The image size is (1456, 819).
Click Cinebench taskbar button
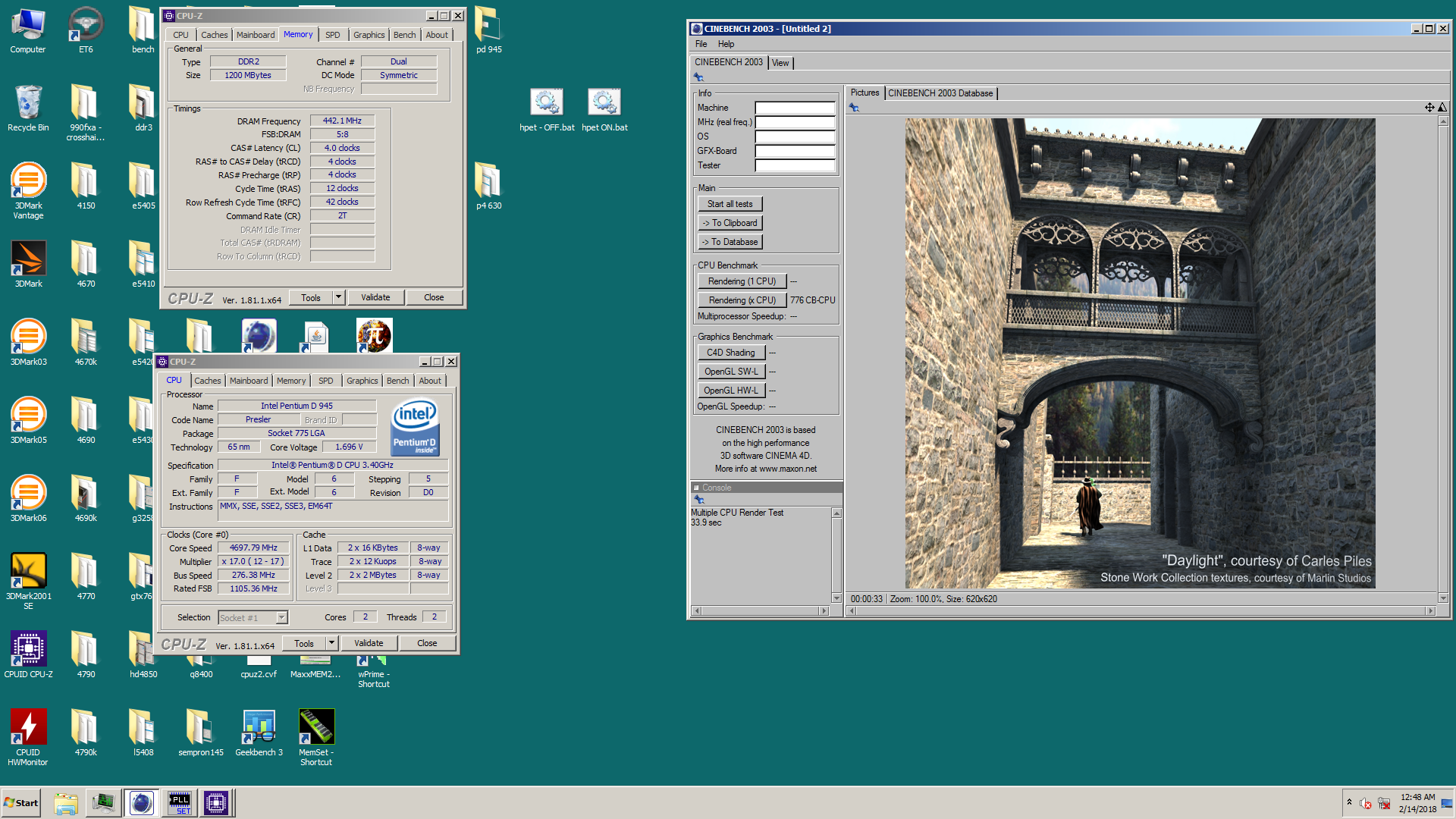142,802
